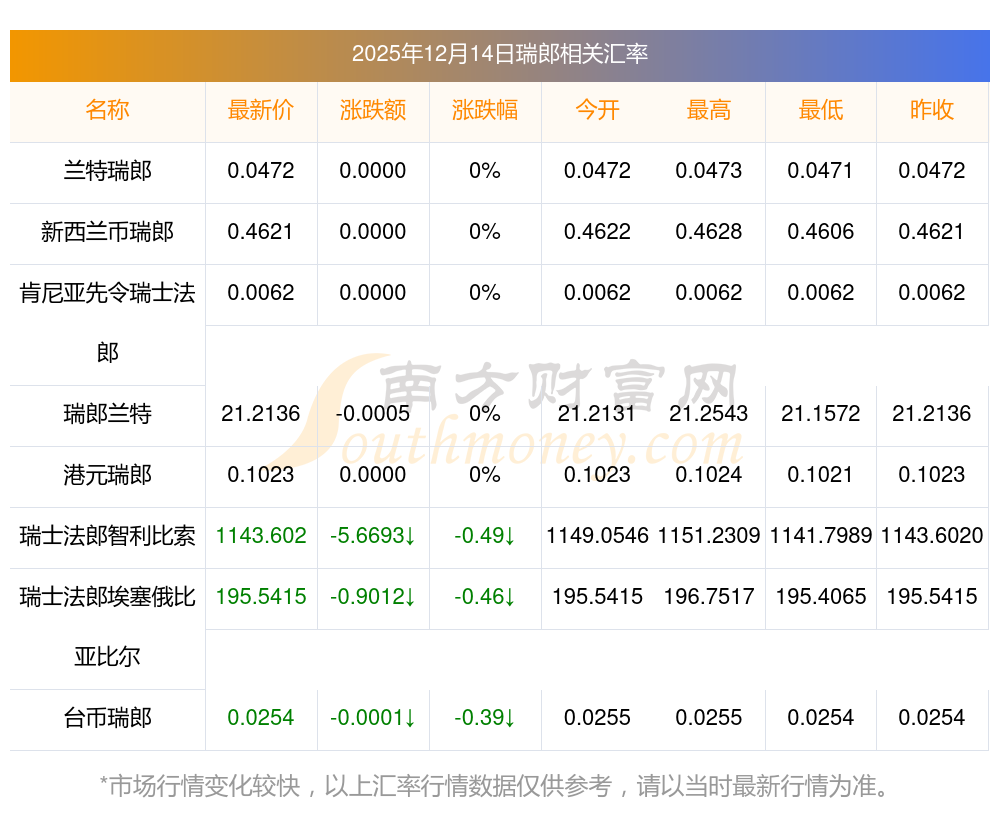Select the 兰特瑞郎 row name

point(108,171)
